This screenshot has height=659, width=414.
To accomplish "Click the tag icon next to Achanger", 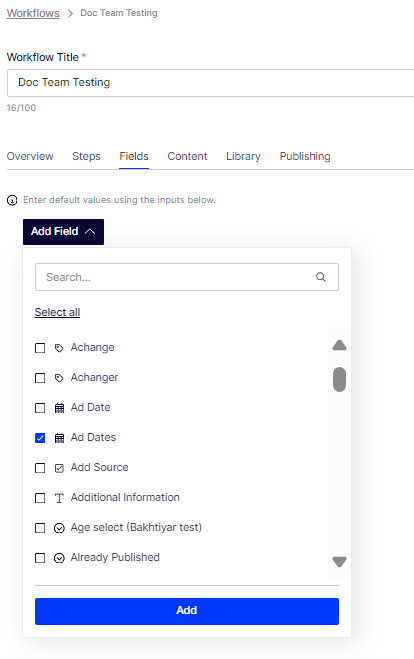I will point(59,378).
